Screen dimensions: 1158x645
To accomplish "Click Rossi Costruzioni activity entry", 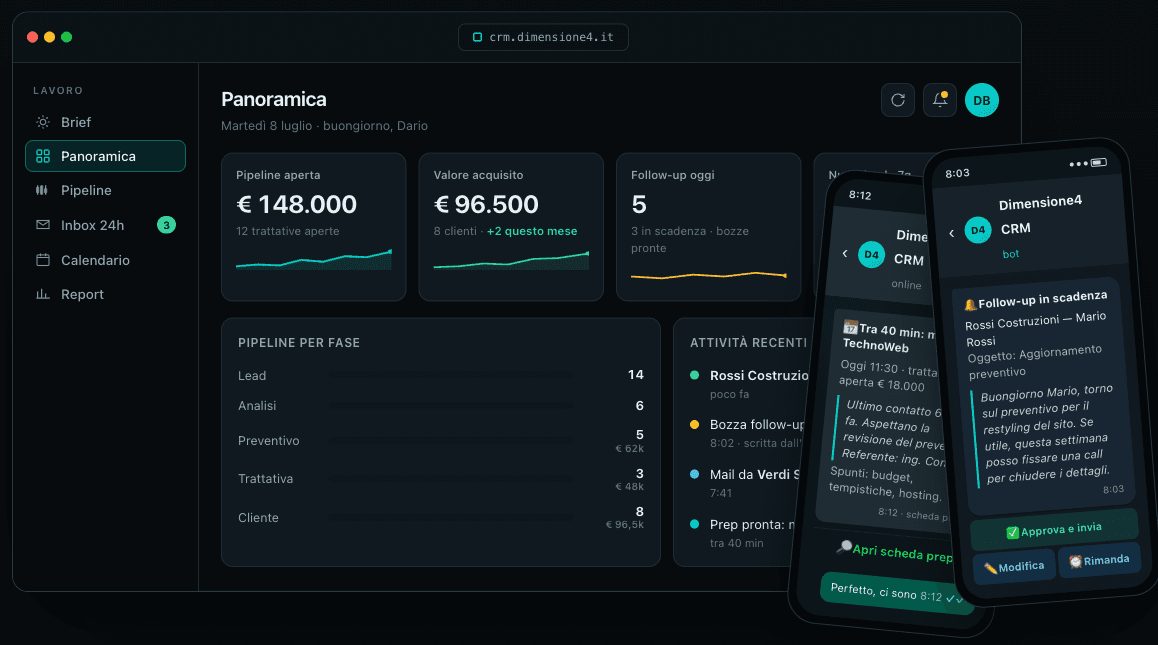I will tap(750, 383).
